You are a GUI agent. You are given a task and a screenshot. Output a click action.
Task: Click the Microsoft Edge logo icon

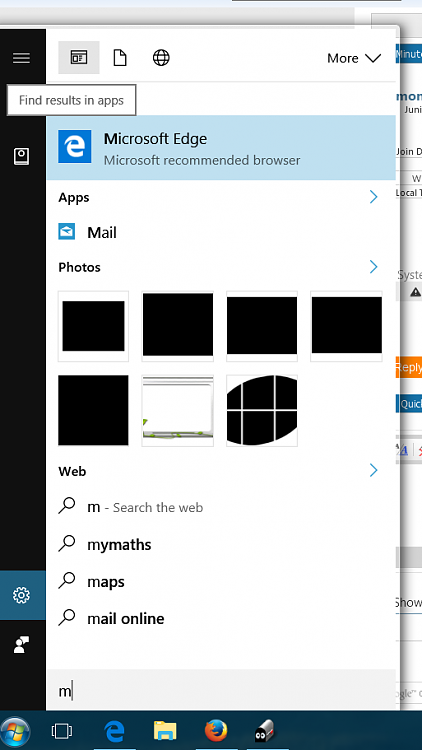click(x=75, y=146)
